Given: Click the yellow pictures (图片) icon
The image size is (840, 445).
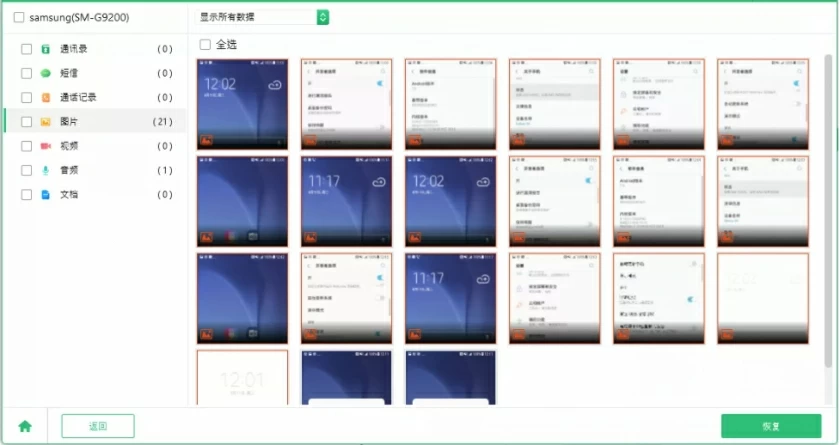Looking at the screenshot, I should (x=45, y=122).
